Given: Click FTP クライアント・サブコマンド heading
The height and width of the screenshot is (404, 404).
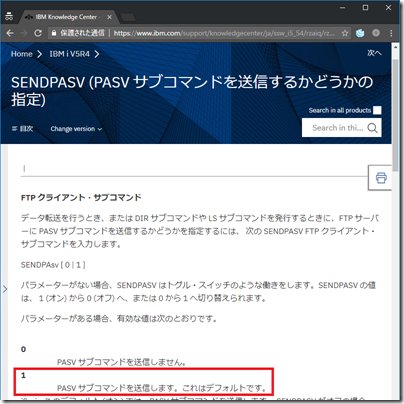Looking at the screenshot, I should [81, 198].
